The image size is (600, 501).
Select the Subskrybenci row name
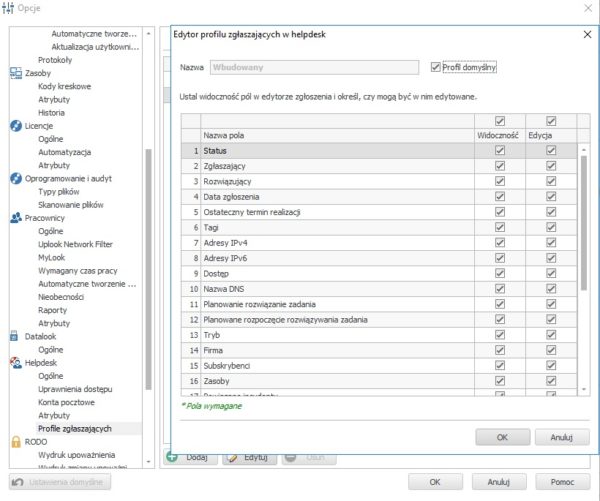coord(227,366)
